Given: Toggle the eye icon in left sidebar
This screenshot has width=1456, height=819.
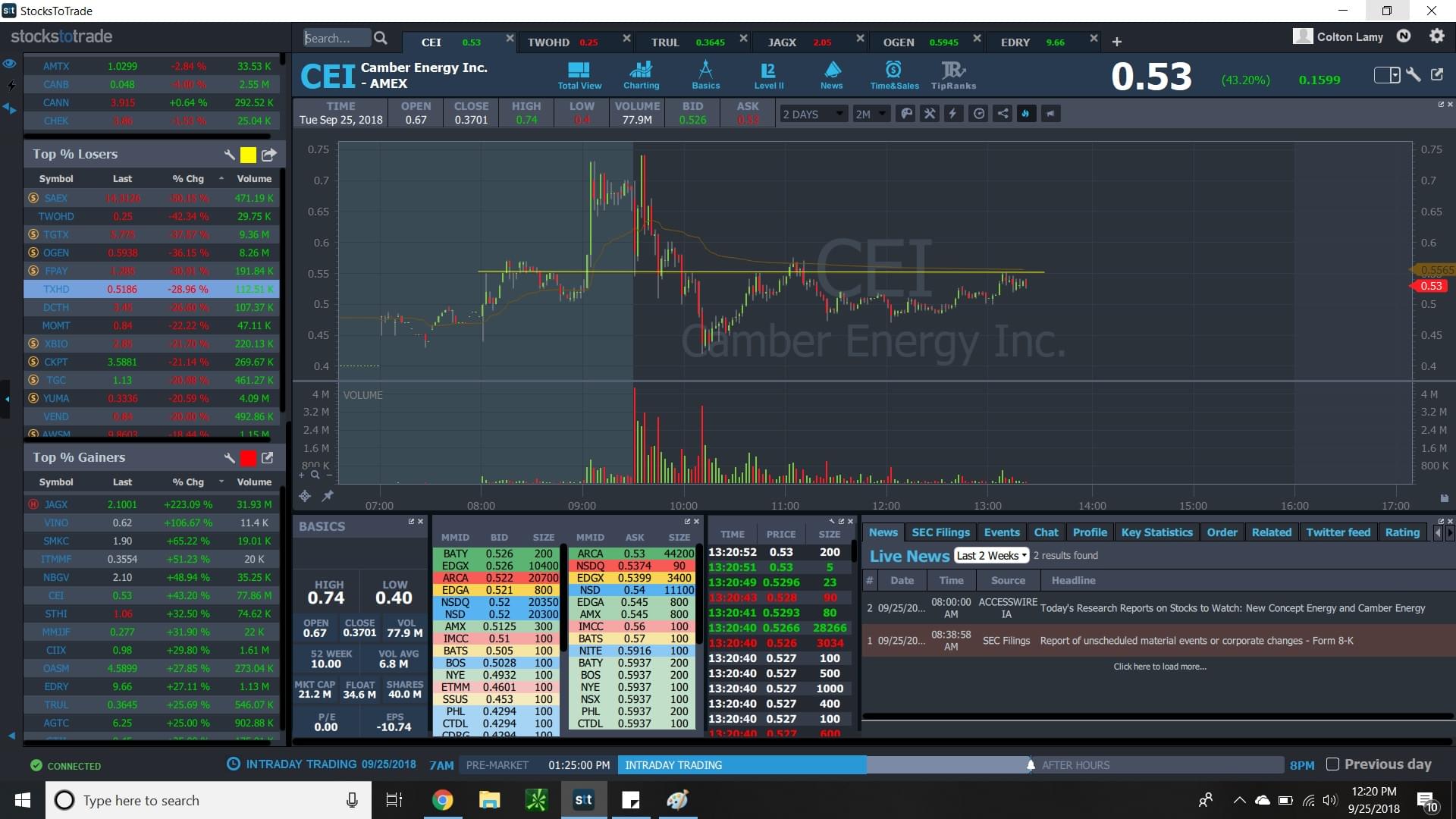Looking at the screenshot, I should [9, 64].
